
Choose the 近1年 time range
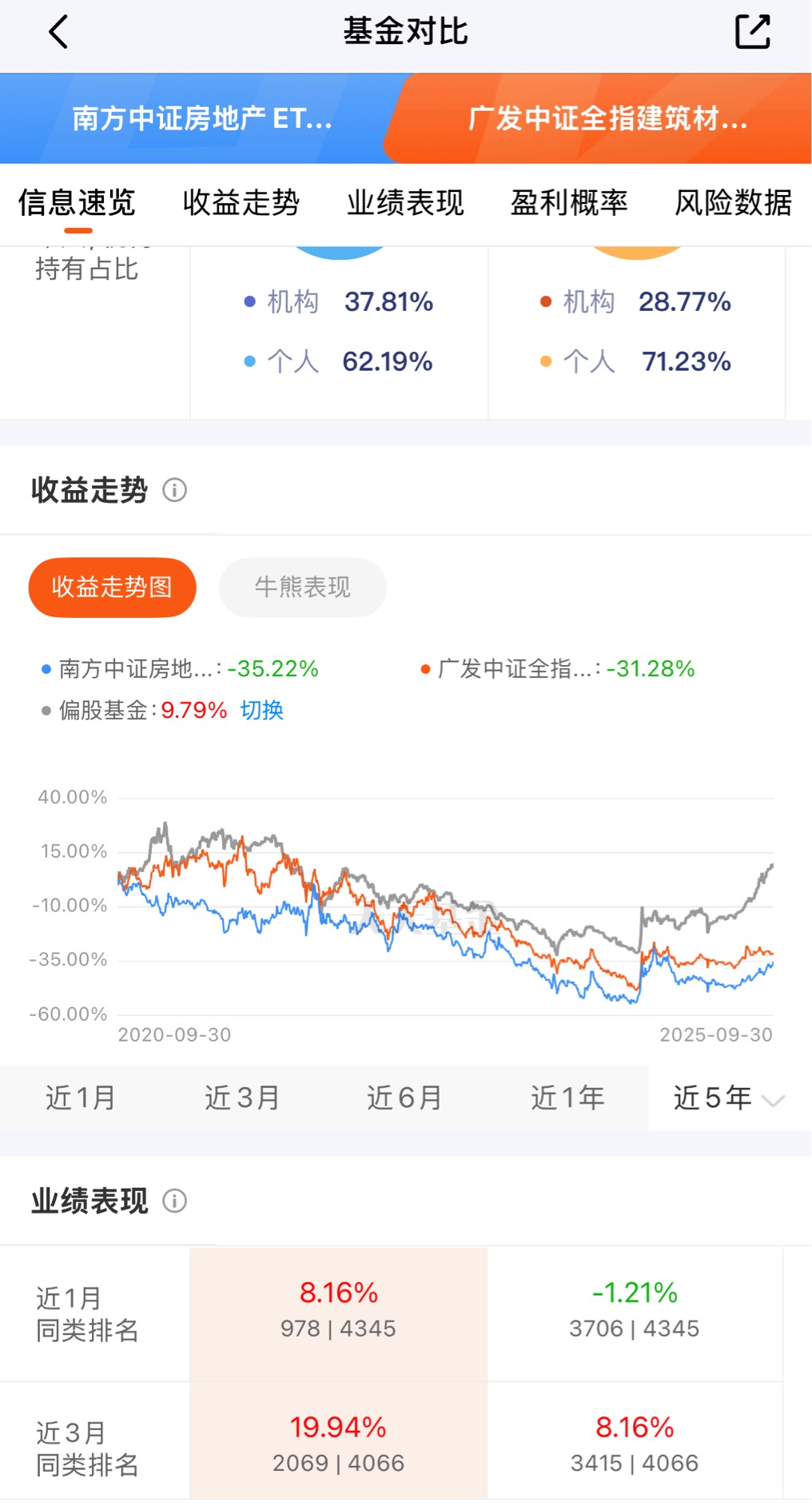567,1098
